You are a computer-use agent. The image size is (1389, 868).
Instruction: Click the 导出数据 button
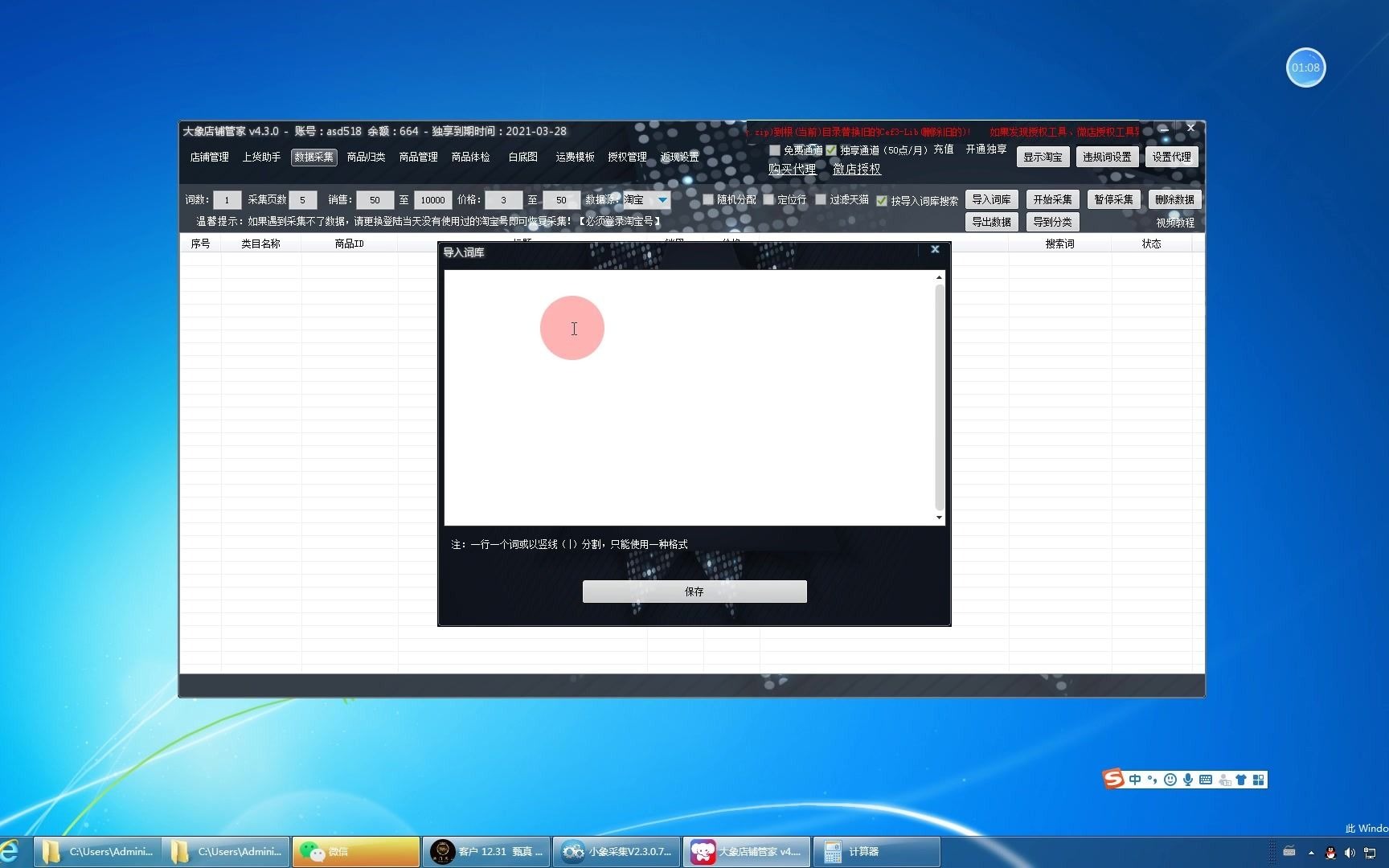point(991,222)
